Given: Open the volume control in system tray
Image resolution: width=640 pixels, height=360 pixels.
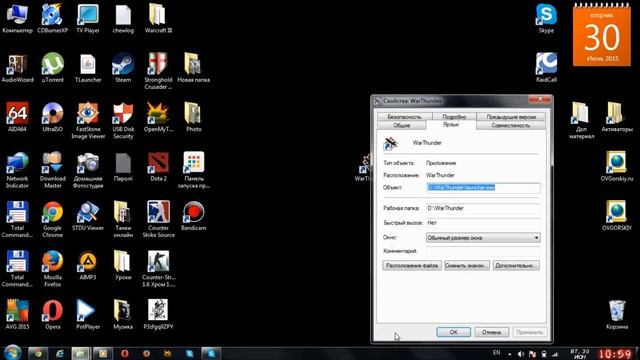Looking at the screenshot, I should (x=521, y=354).
